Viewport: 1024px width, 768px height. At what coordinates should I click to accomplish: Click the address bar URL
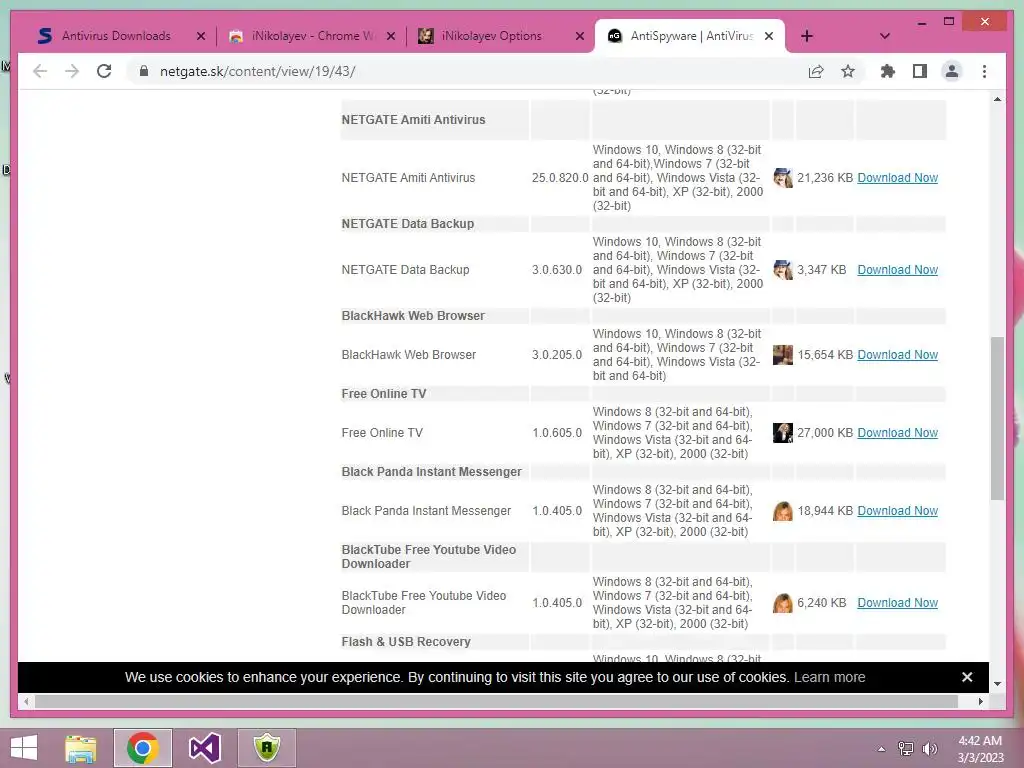[x=257, y=71]
